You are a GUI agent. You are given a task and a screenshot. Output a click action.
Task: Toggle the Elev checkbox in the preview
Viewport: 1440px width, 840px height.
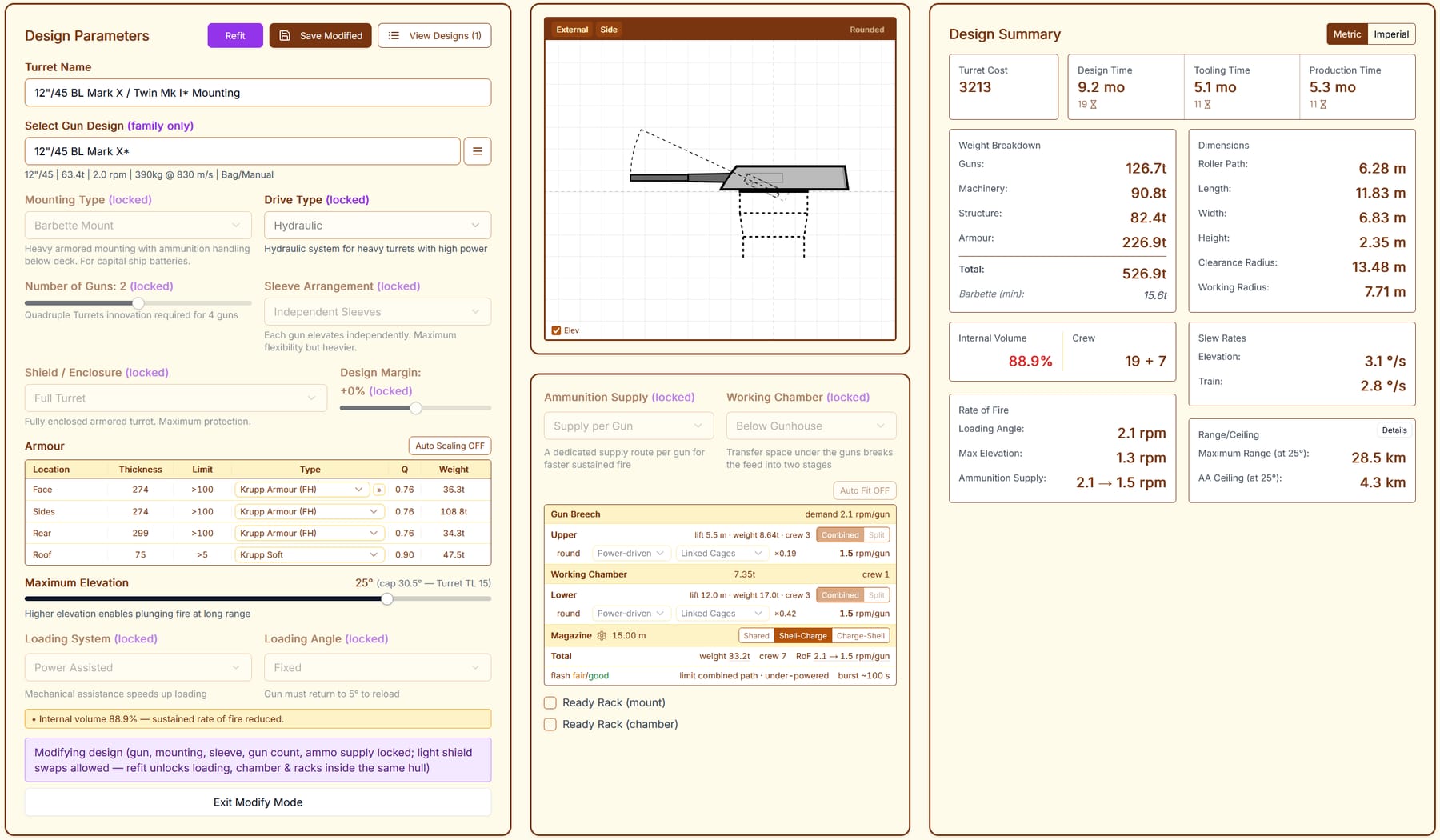pos(556,330)
